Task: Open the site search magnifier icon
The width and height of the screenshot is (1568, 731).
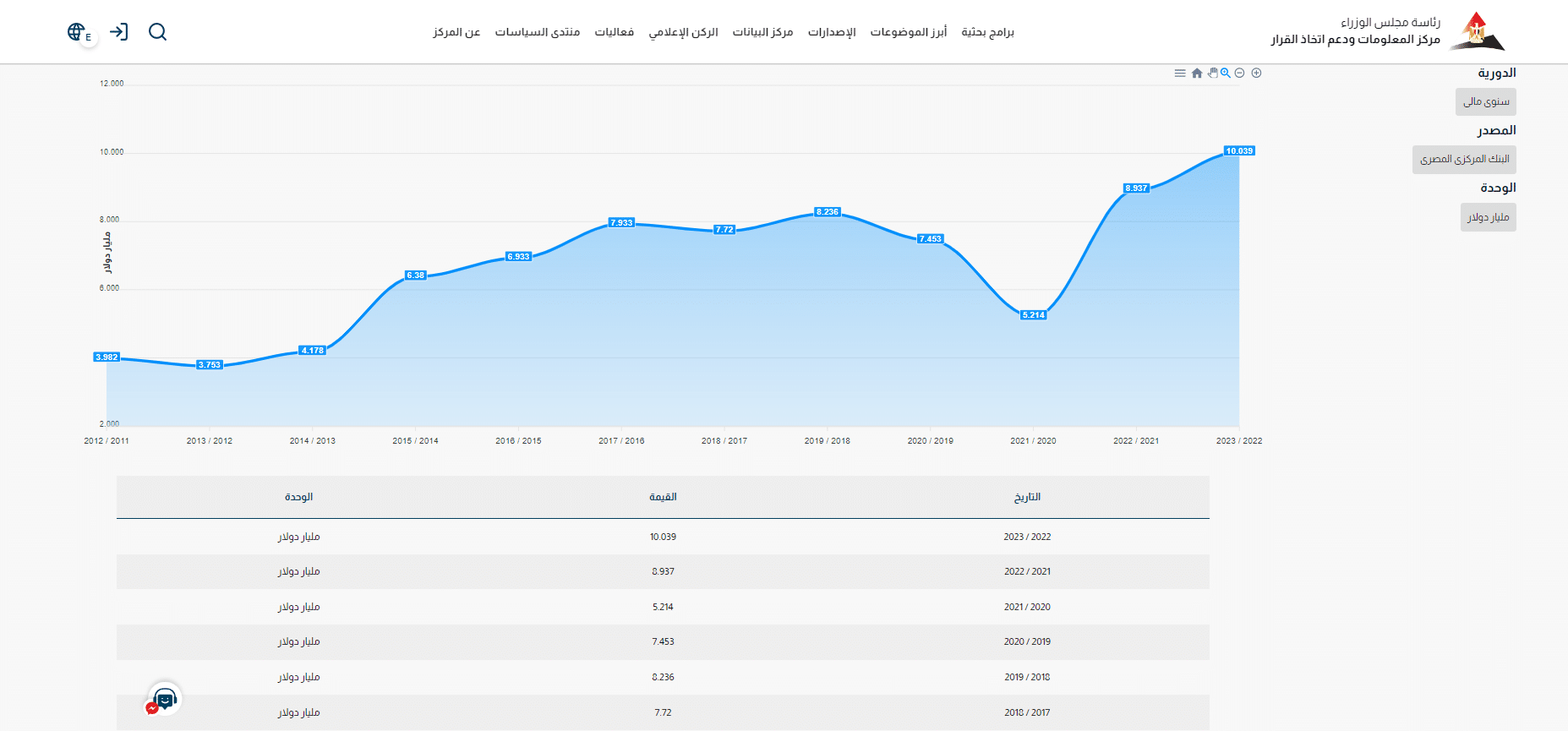Action: coord(157,32)
